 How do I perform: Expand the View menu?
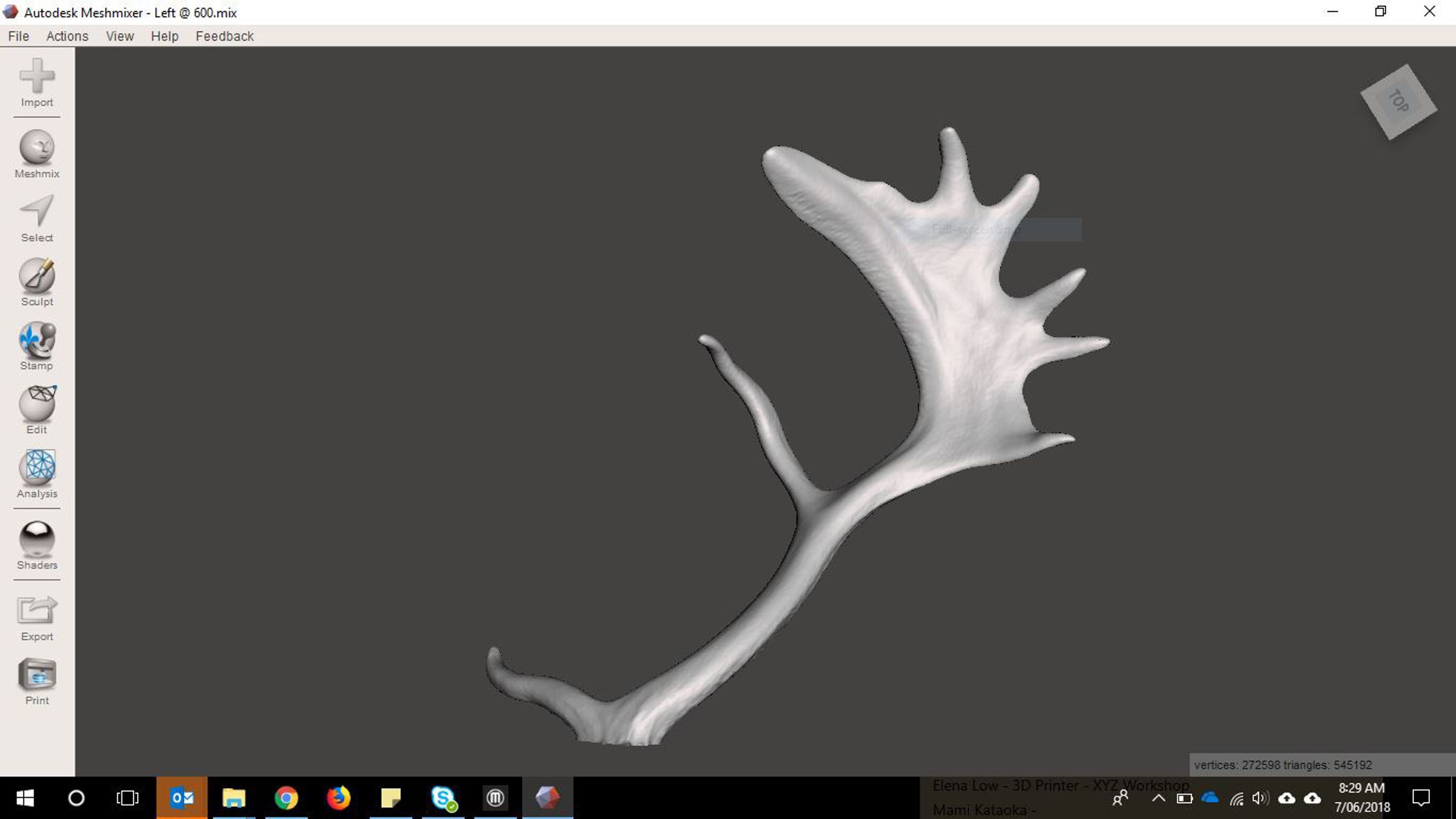[x=120, y=36]
